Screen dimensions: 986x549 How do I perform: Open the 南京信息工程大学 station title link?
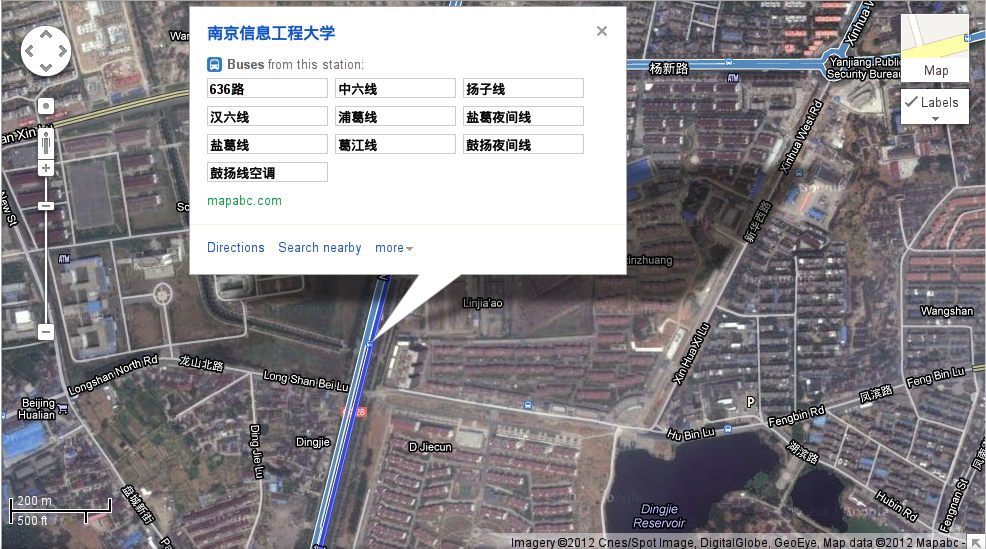[271, 33]
